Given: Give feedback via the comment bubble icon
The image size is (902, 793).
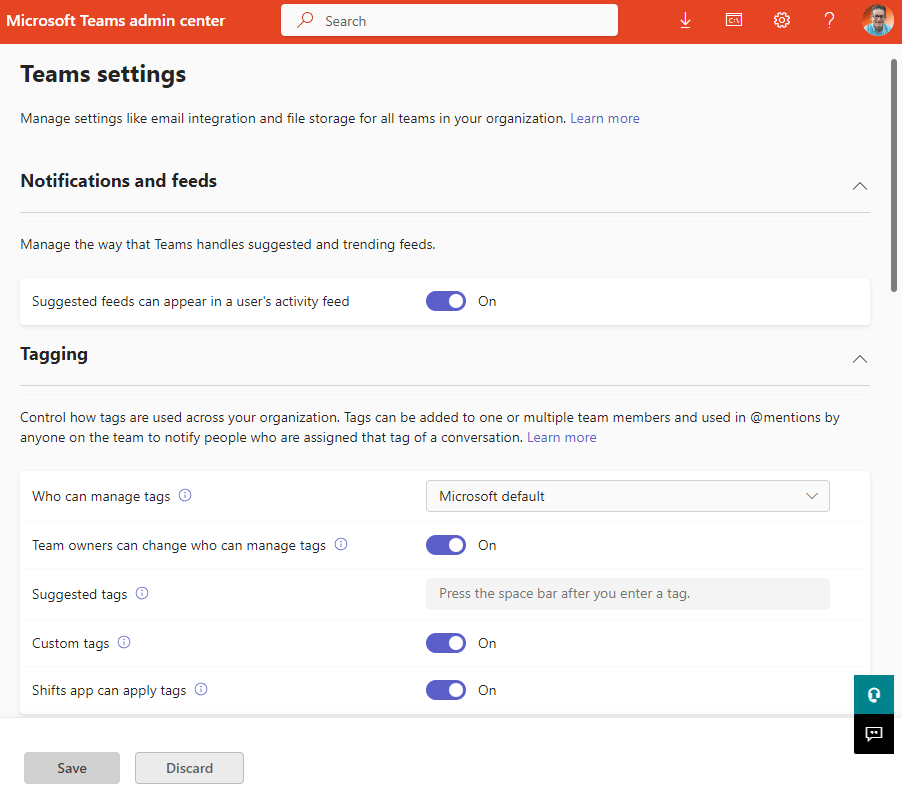Looking at the screenshot, I should coord(873,734).
